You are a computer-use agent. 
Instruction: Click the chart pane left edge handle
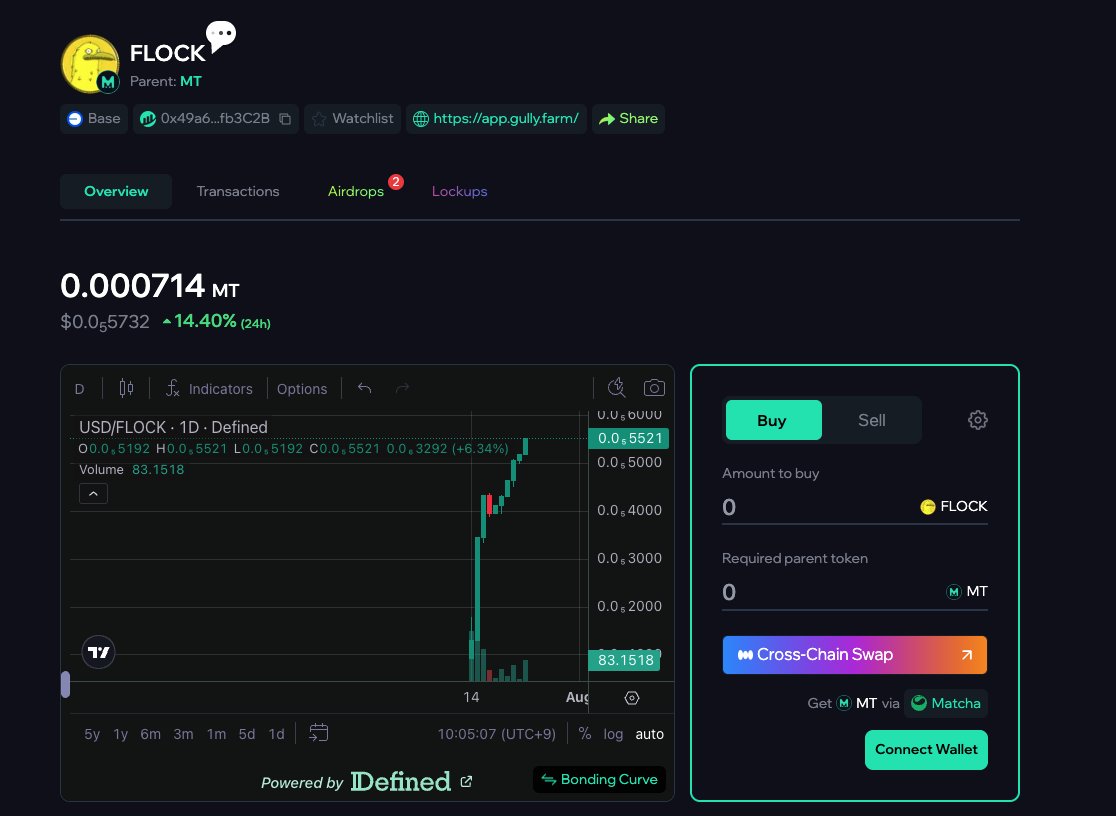65,684
